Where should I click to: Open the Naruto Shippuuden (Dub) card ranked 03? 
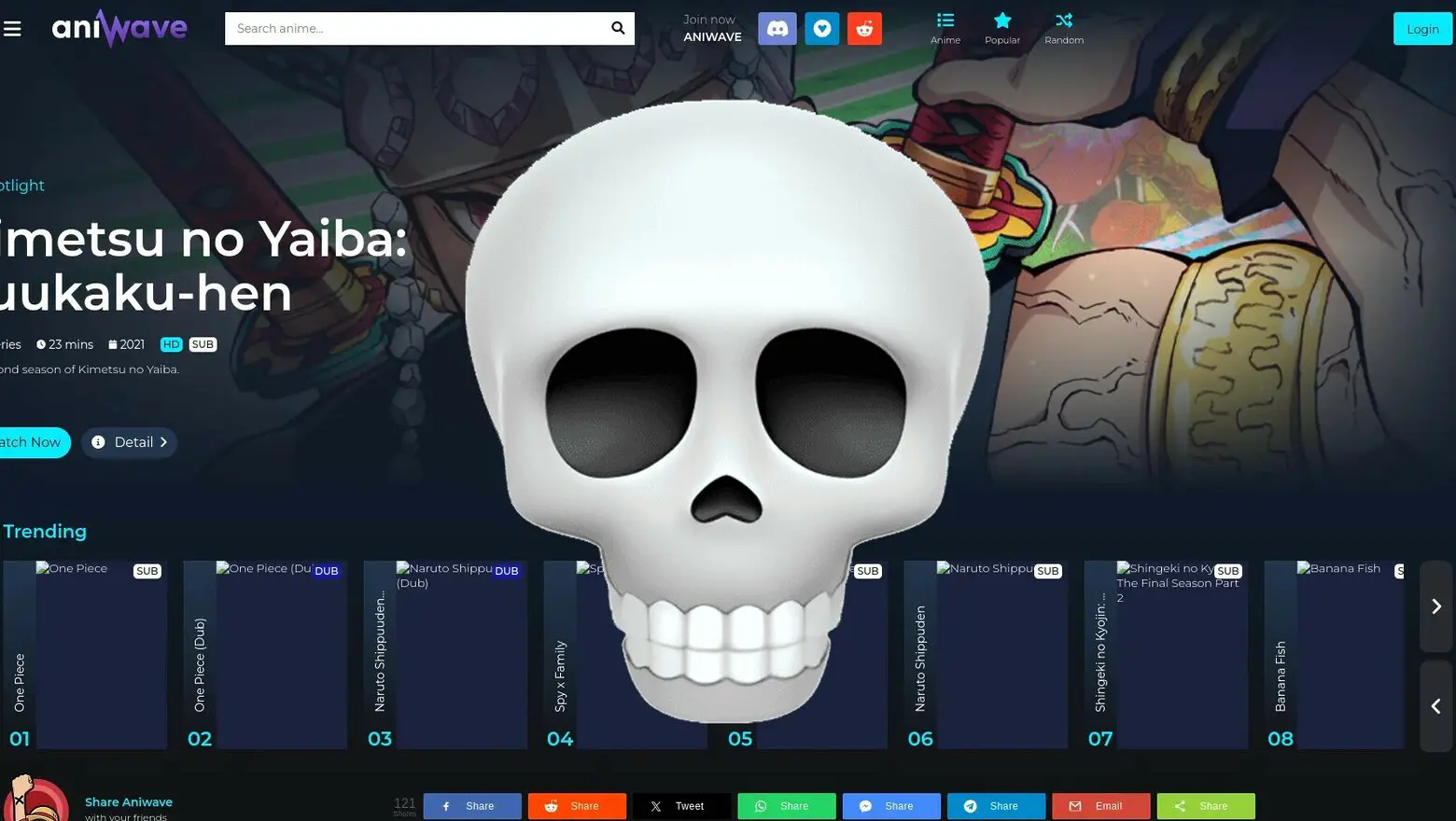click(x=445, y=654)
